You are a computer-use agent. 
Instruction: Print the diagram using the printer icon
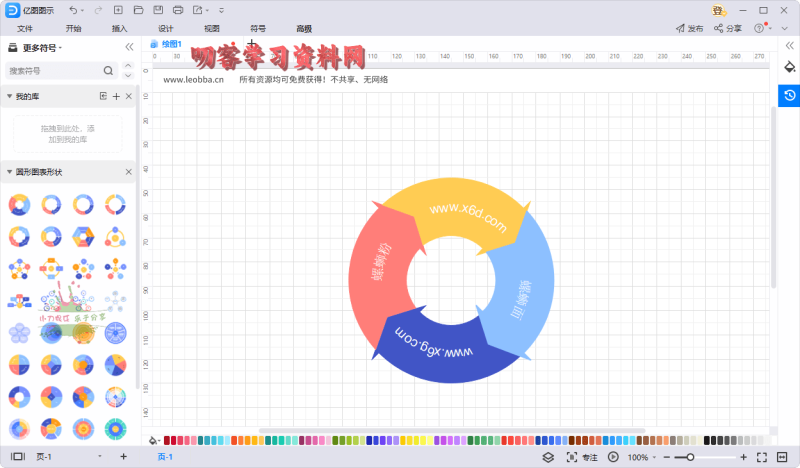(178, 10)
